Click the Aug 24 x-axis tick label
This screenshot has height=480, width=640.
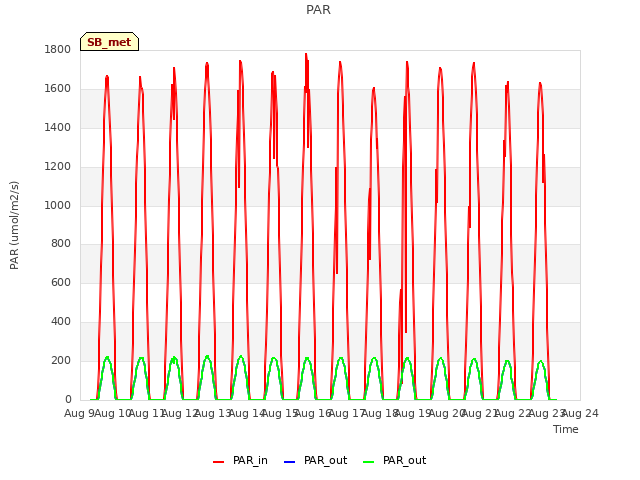[x=580, y=413]
